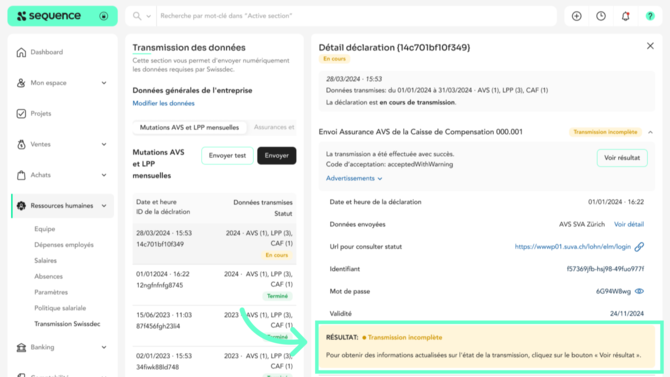
Task: Click the Banking menu label
Action: pyautogui.click(x=42, y=347)
